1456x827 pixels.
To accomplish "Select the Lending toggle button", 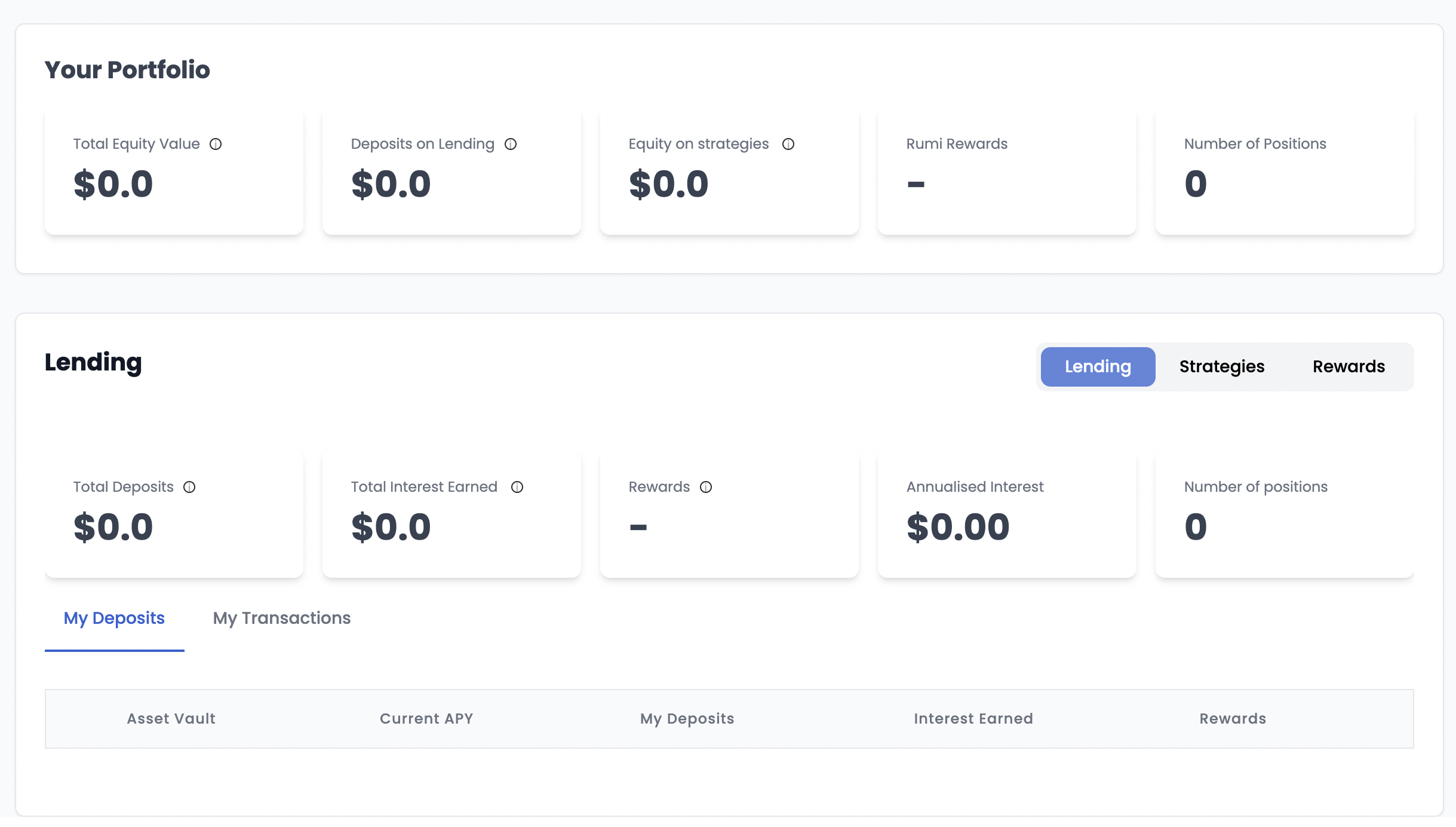I will [x=1098, y=366].
